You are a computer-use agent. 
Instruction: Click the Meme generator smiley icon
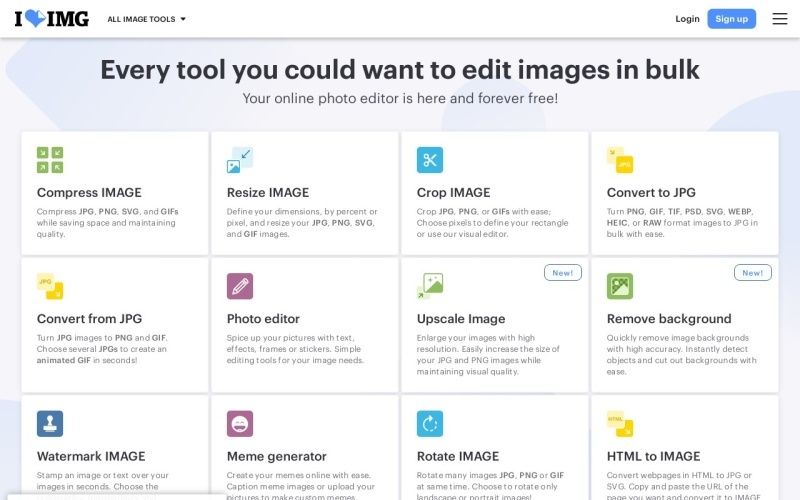pyautogui.click(x=240, y=424)
